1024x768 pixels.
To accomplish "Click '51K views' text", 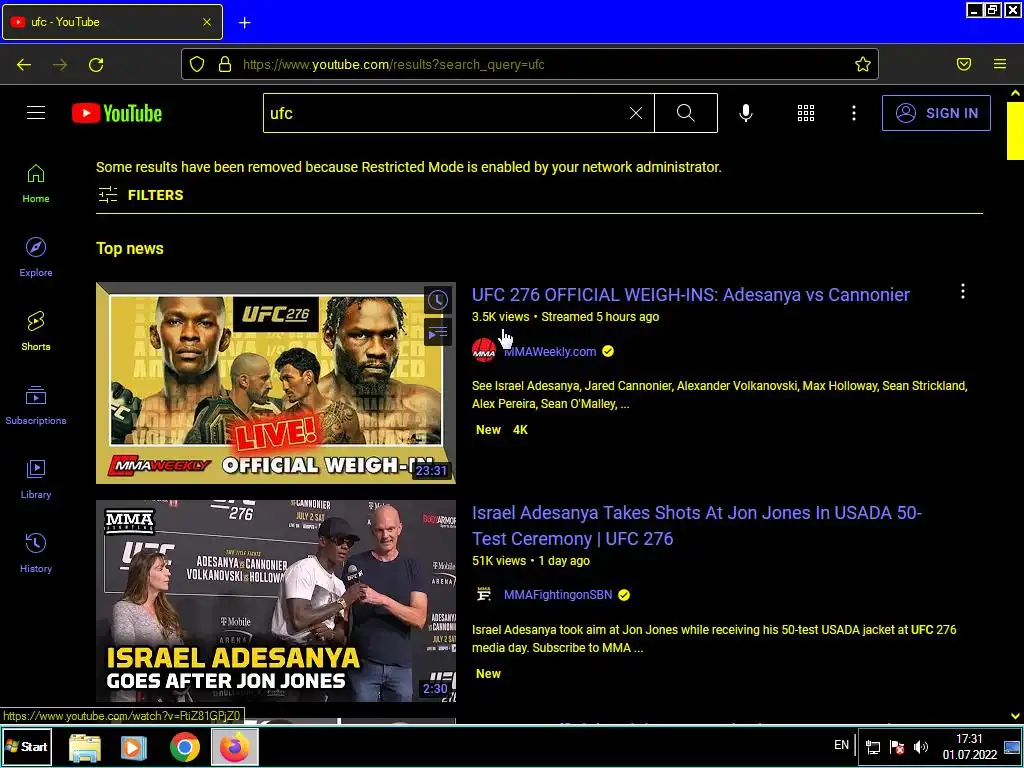I will [x=499, y=560].
